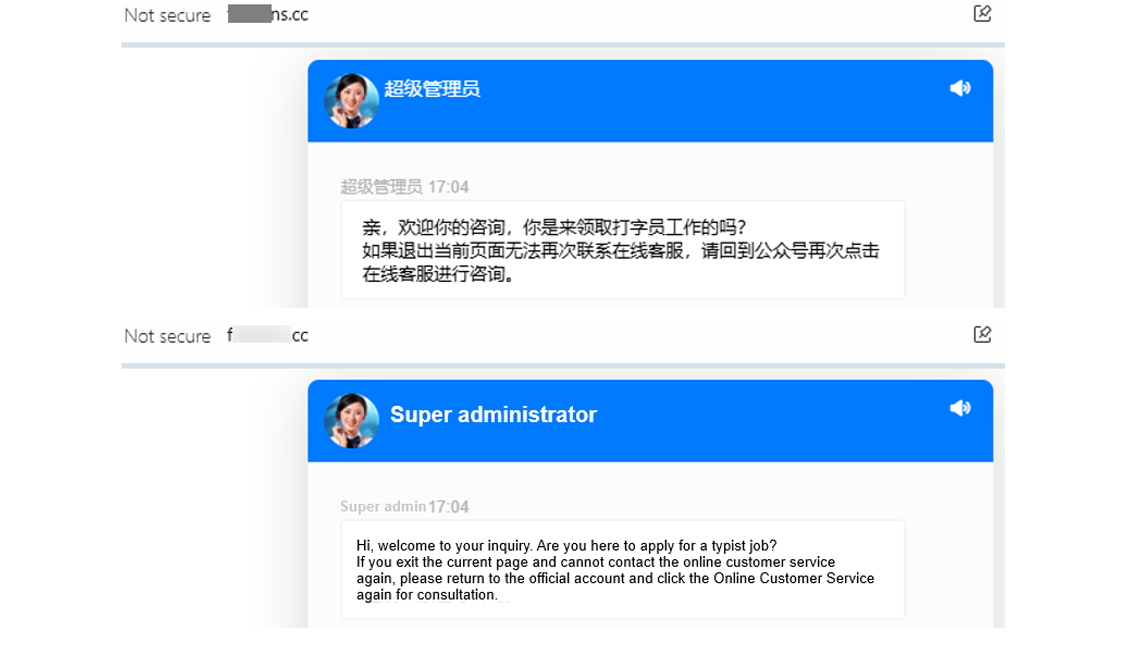Click the blue header bar of the Chinese chat

[650, 100]
